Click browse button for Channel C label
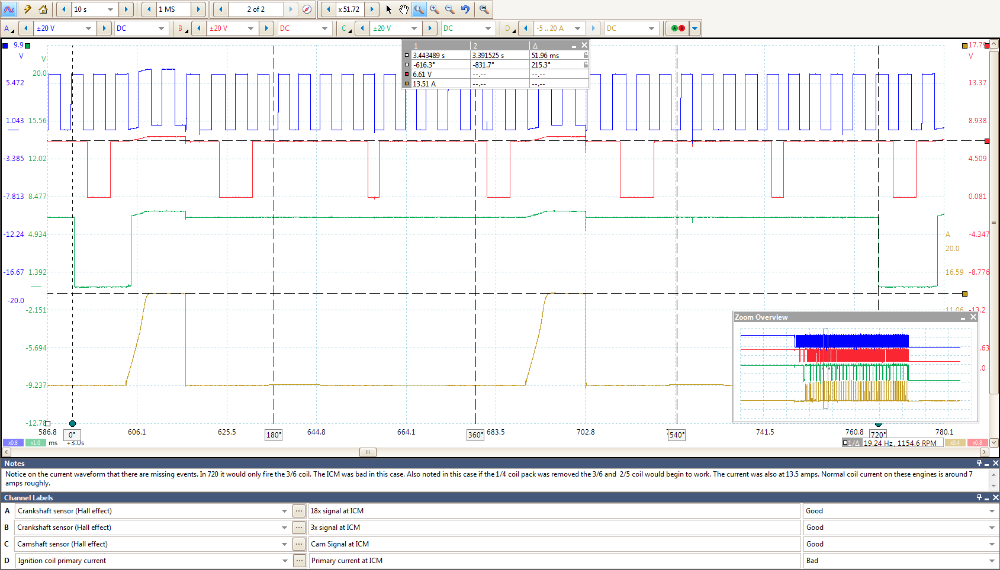Viewport: 1000px width, 570px height. click(x=298, y=544)
